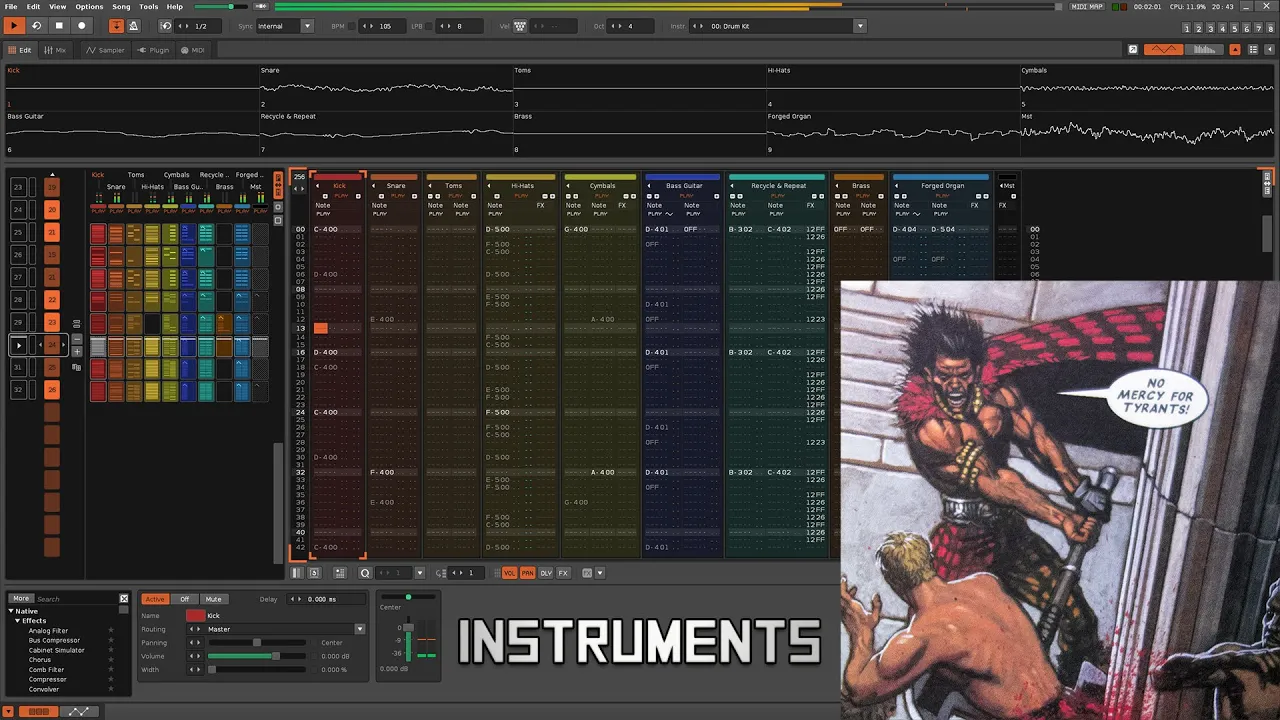The width and height of the screenshot is (1280, 720).
Task: Click the MIDI MAP button
Action: coord(1087,7)
